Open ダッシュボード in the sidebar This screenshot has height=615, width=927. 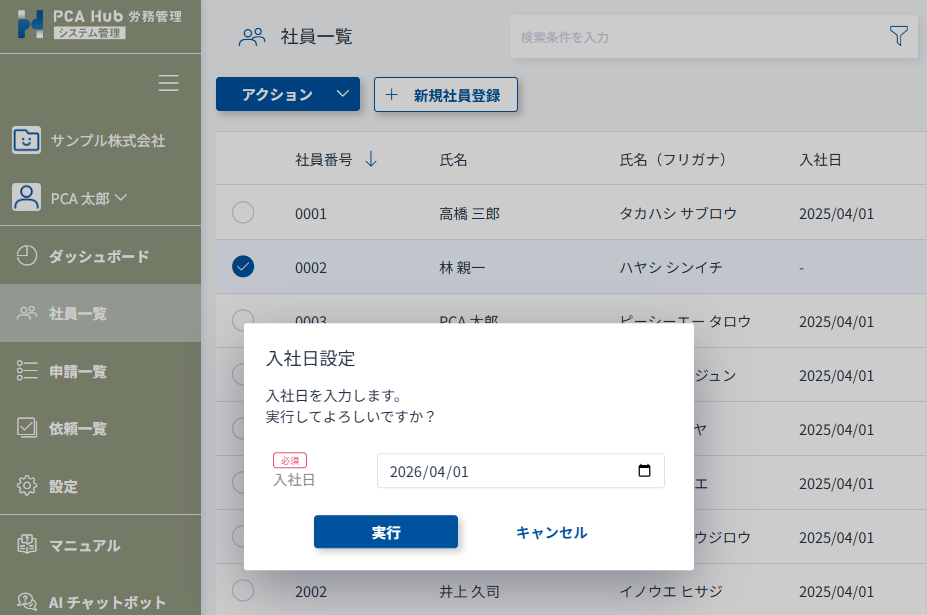(99, 256)
